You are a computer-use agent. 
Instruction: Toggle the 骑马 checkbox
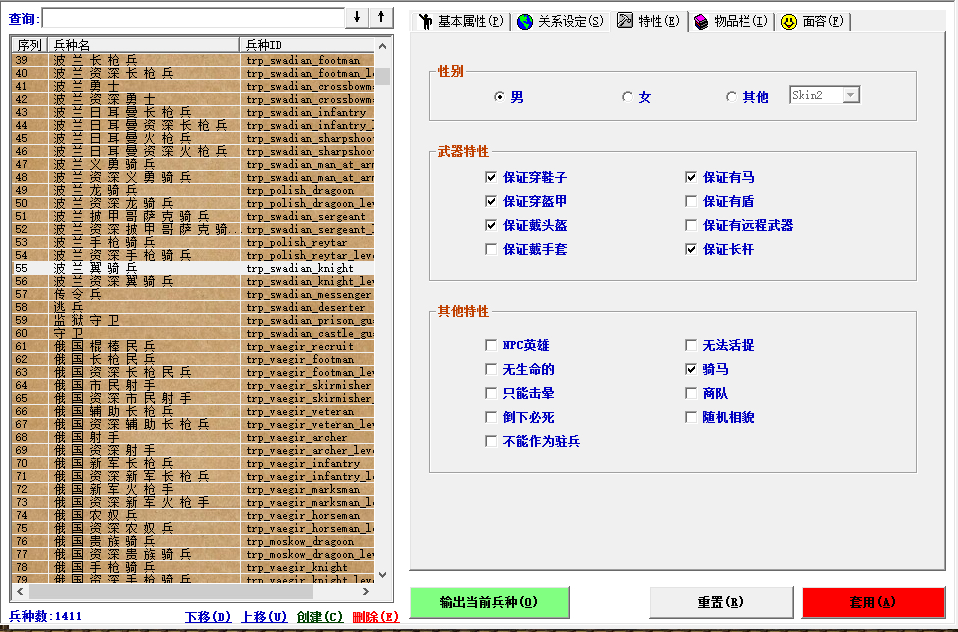tap(691, 369)
